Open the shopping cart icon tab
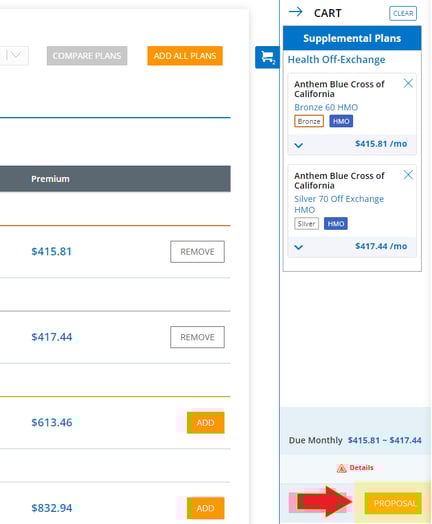The height and width of the screenshot is (524, 432). point(267,57)
